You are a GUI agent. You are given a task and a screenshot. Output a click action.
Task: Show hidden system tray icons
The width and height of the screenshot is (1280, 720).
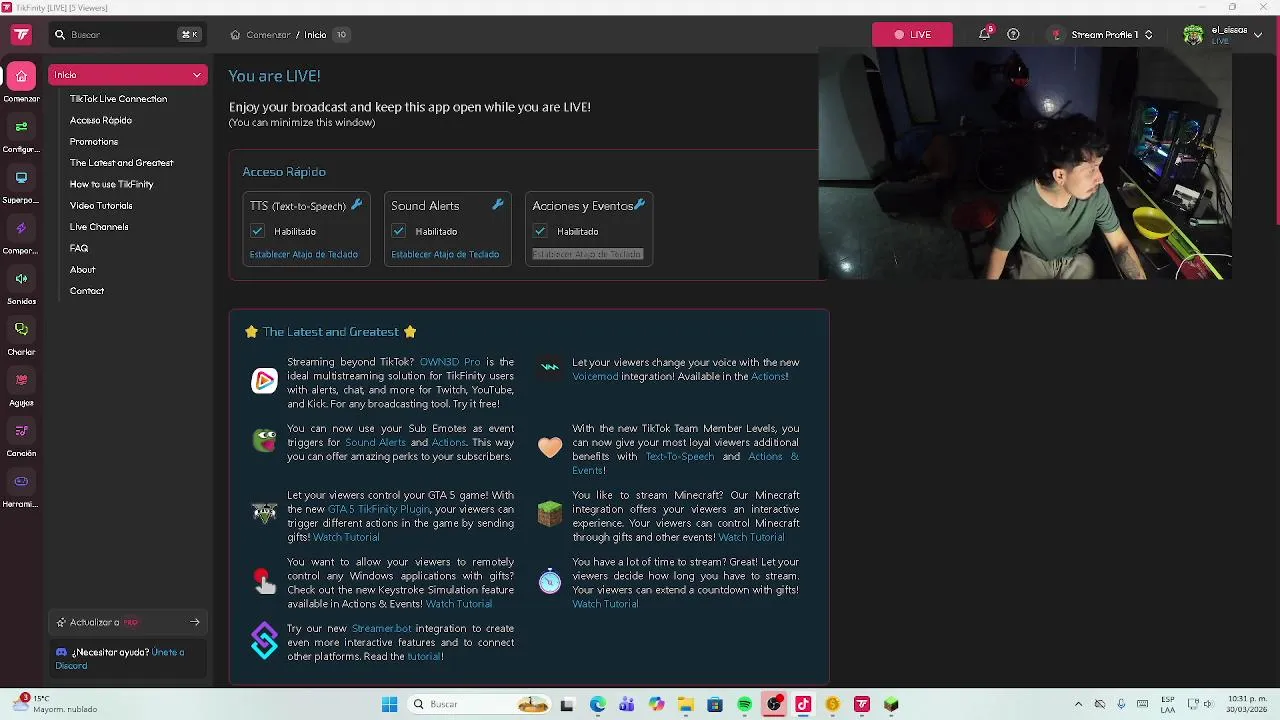(1078, 705)
